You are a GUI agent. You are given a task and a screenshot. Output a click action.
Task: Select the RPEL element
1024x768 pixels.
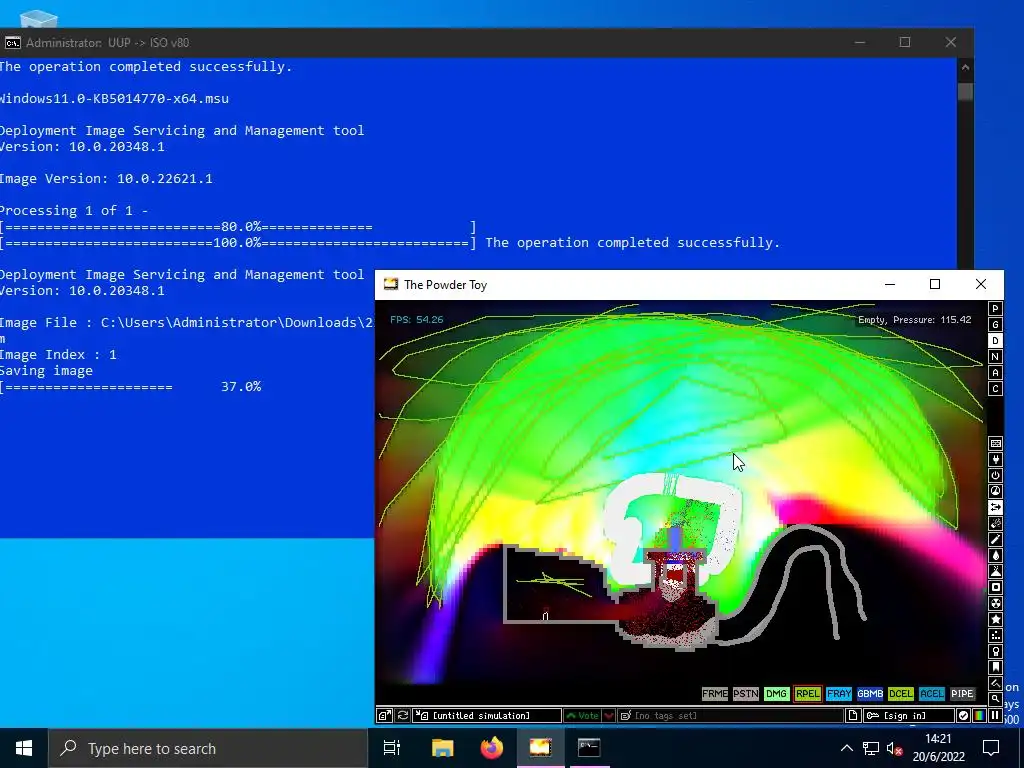[807, 694]
